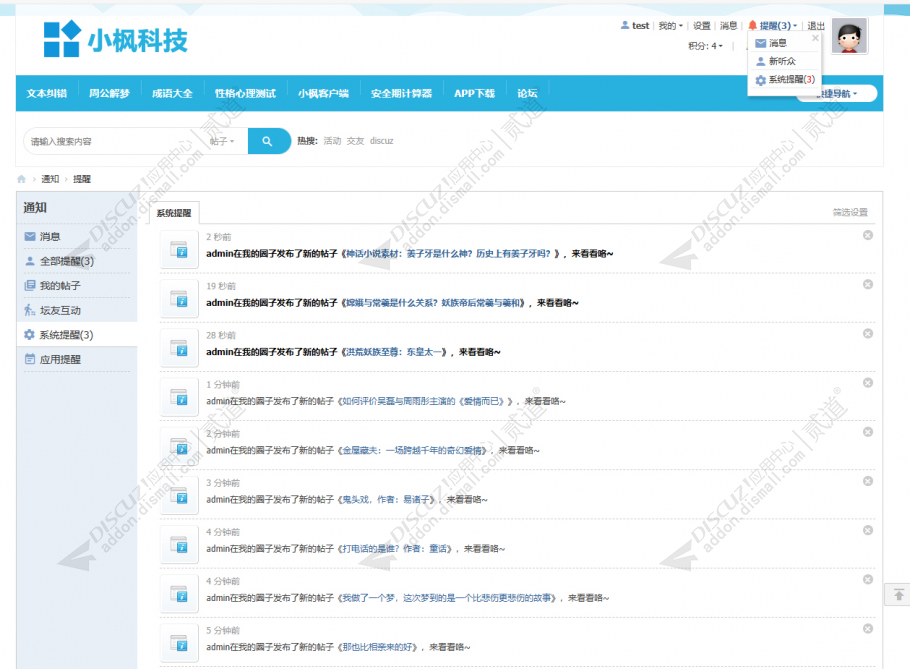Click the notification icon beside the 姜子牙 post alert
910x669 pixels.
(x=179, y=249)
